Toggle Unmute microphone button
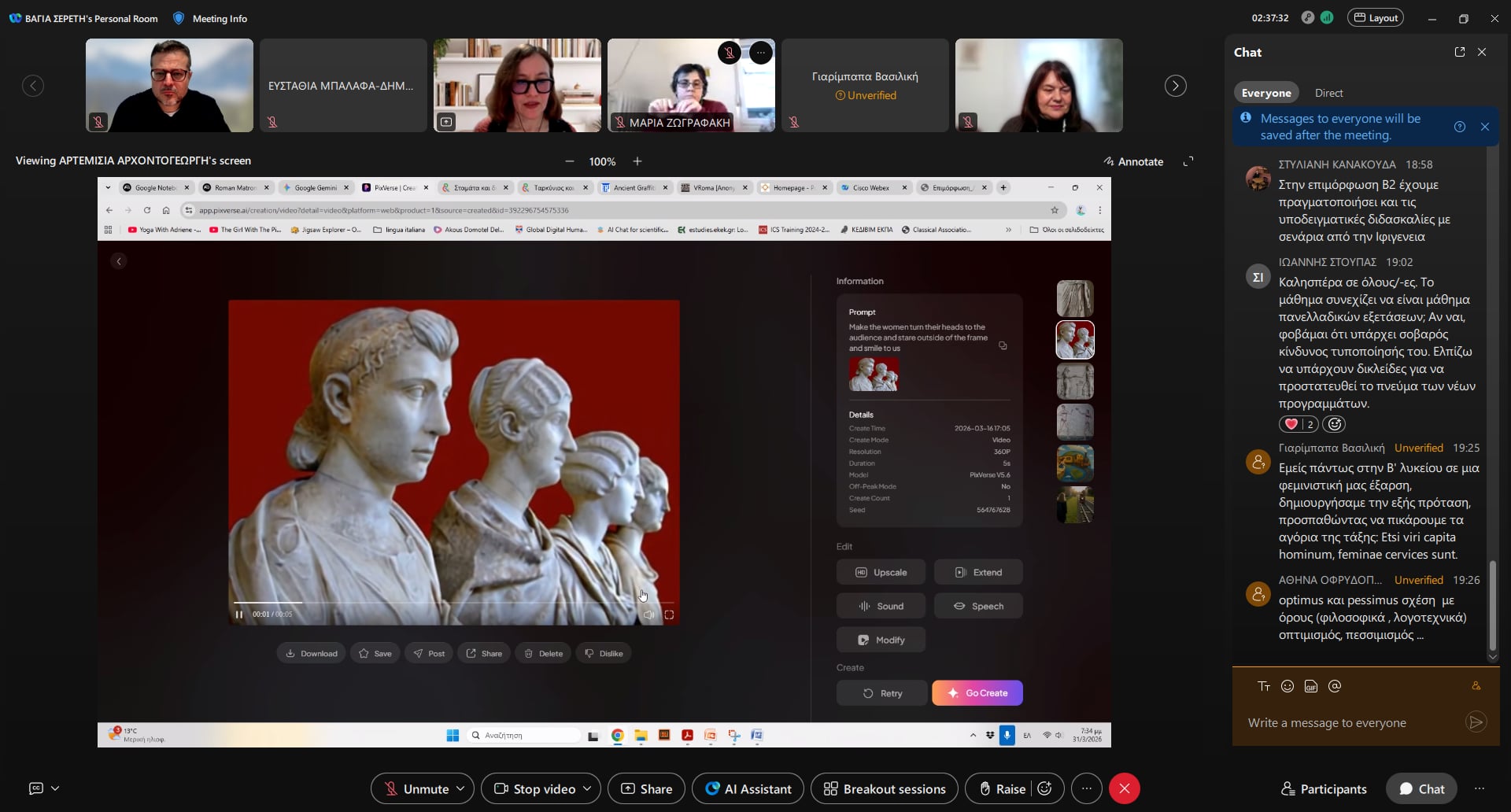Viewport: 1511px width, 812px height. [x=416, y=788]
